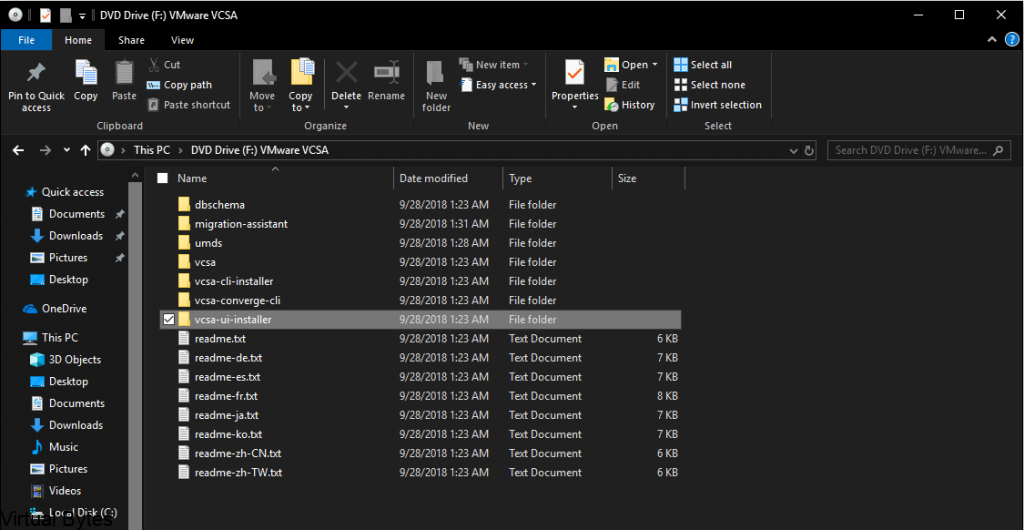
Task: Click the search magnifier icon
Action: (x=997, y=150)
